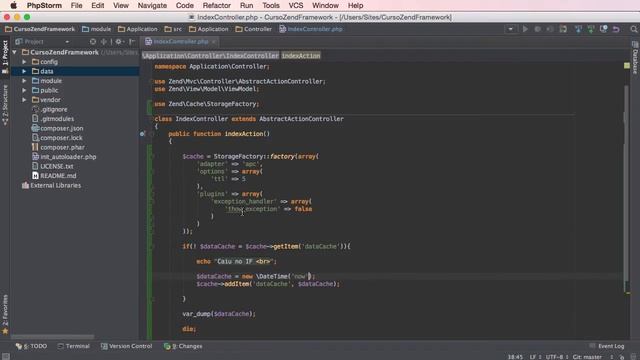Click the Show History icon in toolbar

pyautogui.click(x=603, y=29)
